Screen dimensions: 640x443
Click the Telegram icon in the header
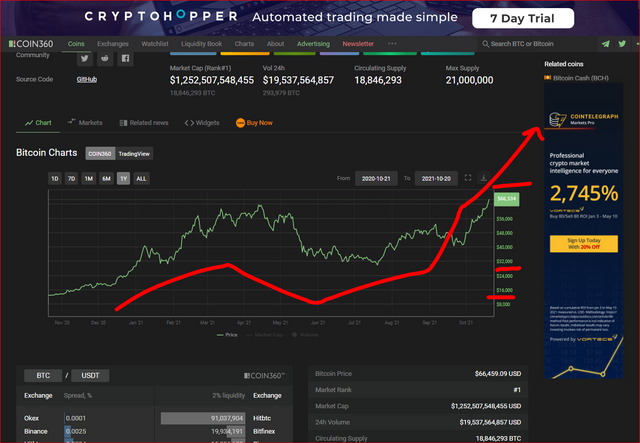point(606,44)
